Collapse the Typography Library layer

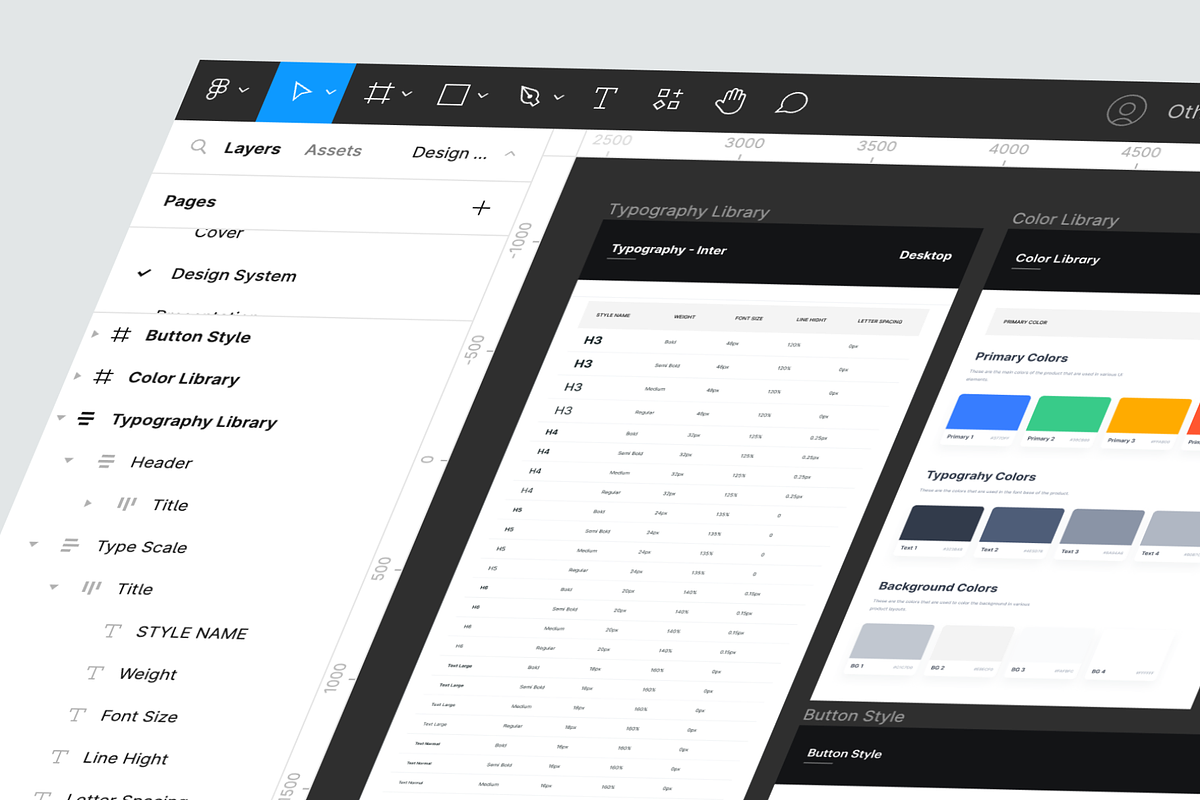click(x=60, y=418)
